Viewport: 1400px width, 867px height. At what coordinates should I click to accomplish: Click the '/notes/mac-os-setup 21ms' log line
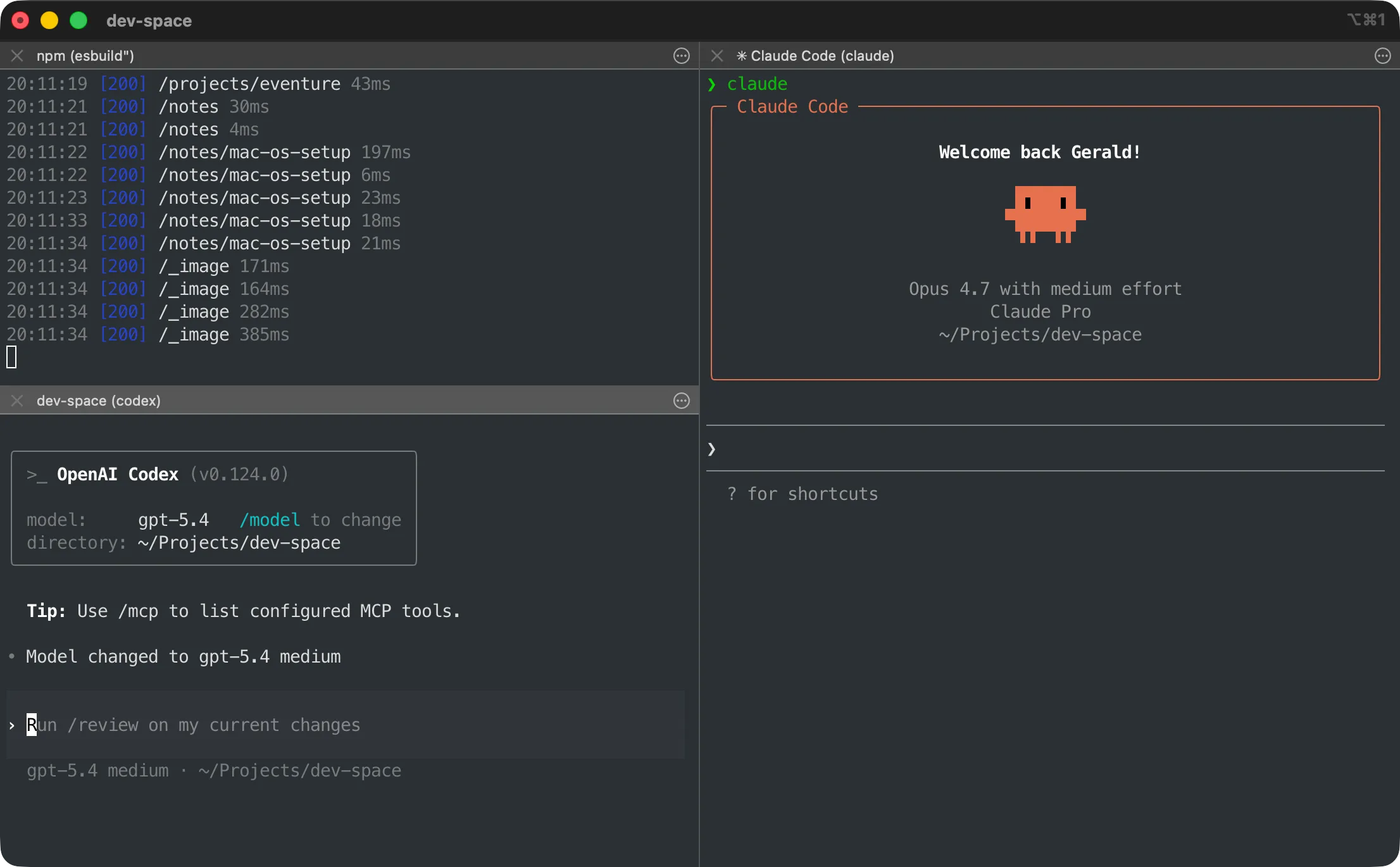point(204,243)
